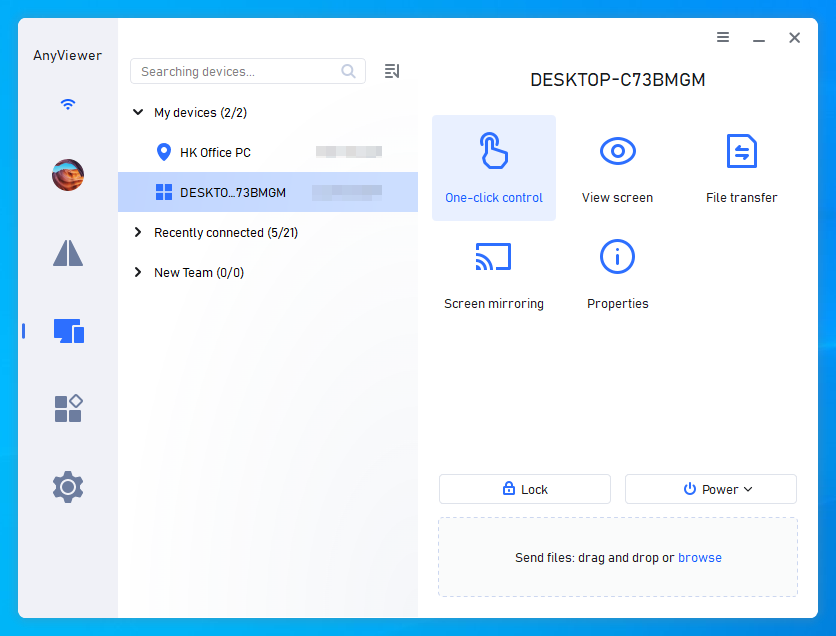
Task: Click the Searching devices input field
Action: coord(247,71)
